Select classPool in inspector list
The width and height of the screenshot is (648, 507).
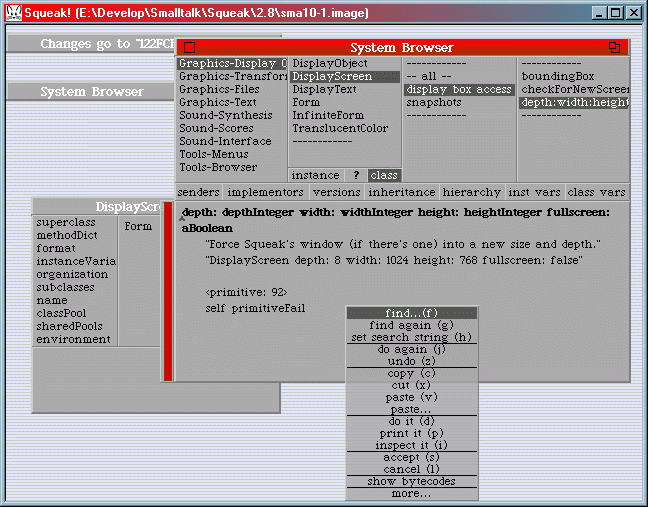75,313
